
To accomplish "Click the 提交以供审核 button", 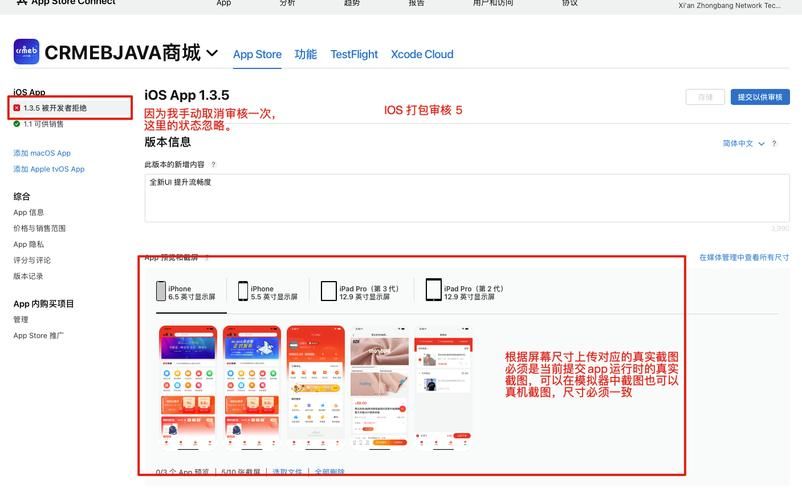I will click(760, 97).
